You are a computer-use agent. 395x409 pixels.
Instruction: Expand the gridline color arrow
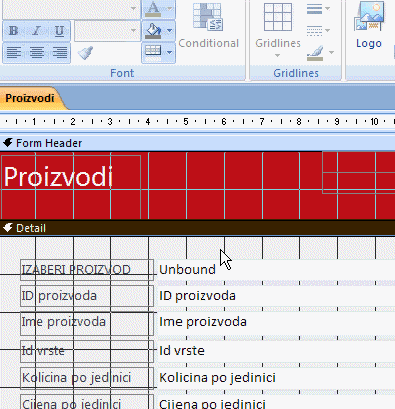coord(331,52)
